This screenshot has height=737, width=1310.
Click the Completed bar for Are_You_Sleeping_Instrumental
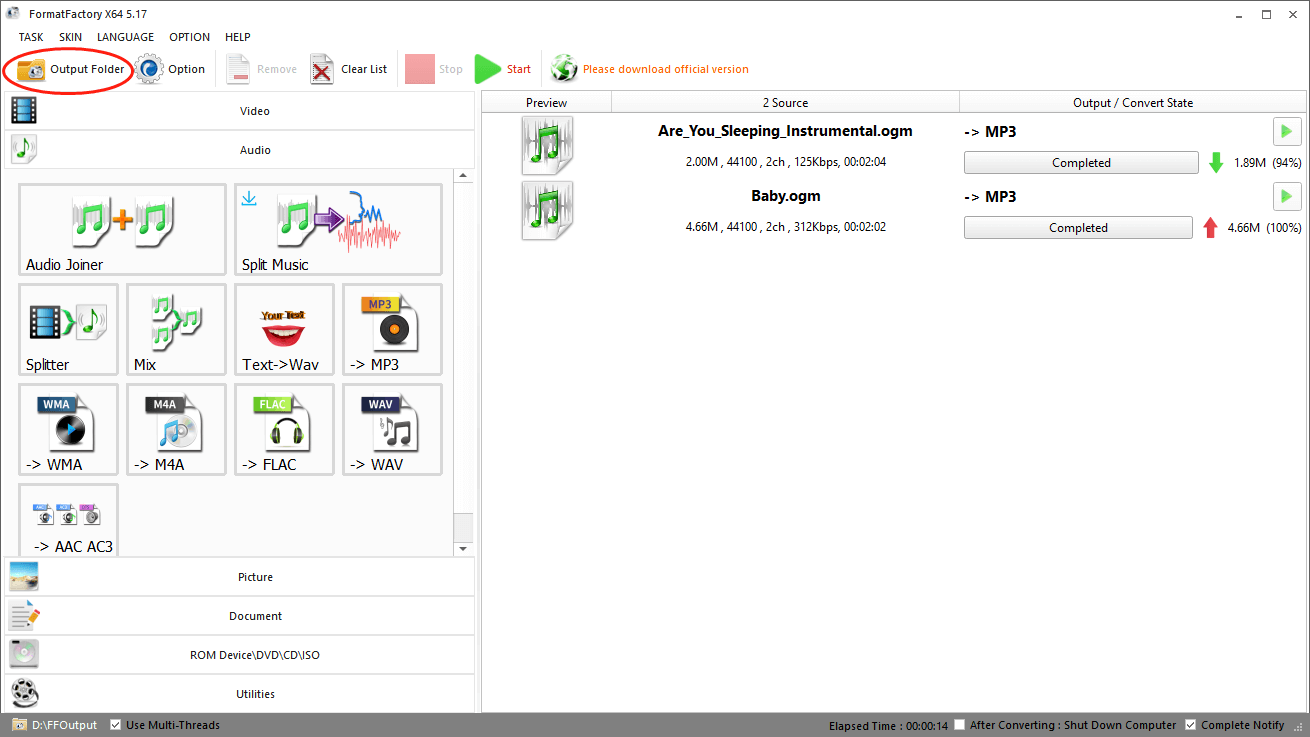(x=1081, y=163)
